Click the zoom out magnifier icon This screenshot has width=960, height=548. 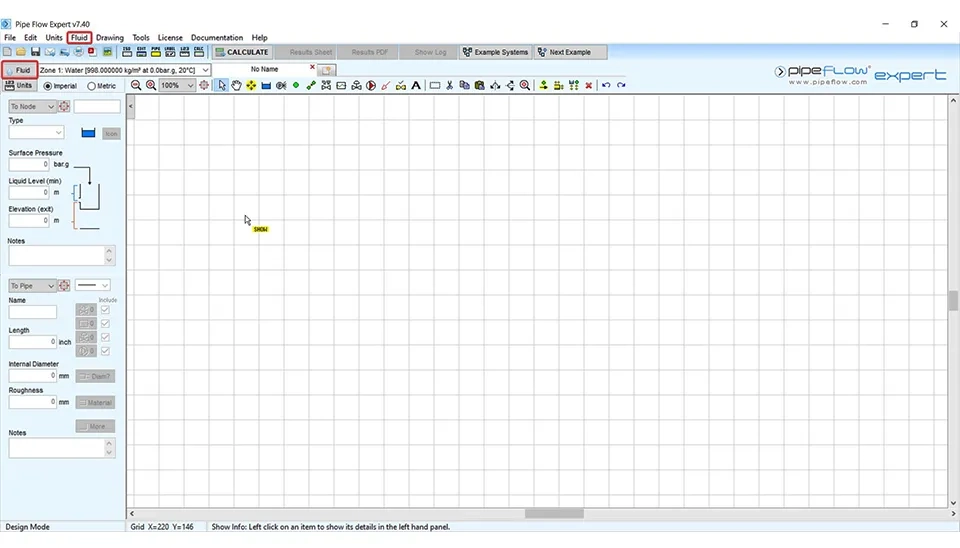[136, 86]
